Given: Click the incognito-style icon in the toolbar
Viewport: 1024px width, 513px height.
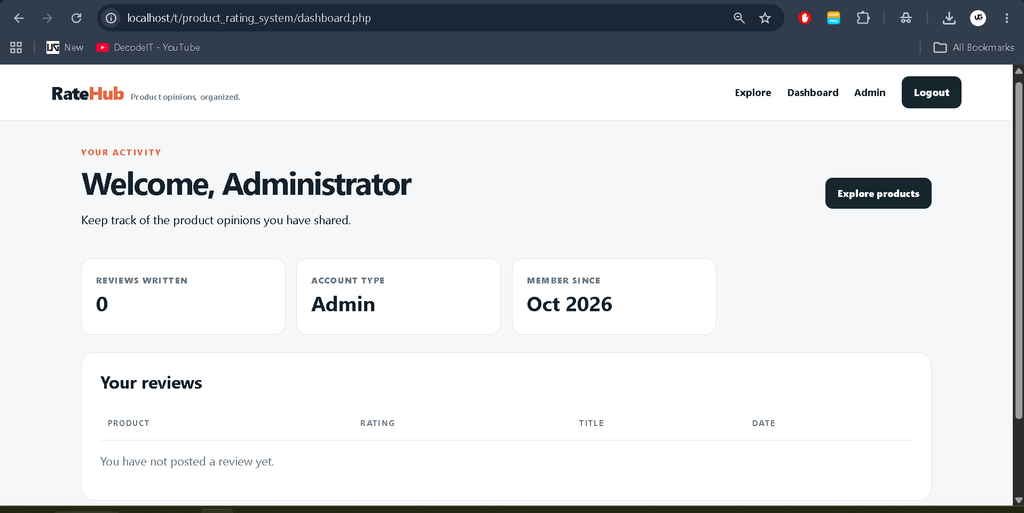Looking at the screenshot, I should tap(905, 18).
